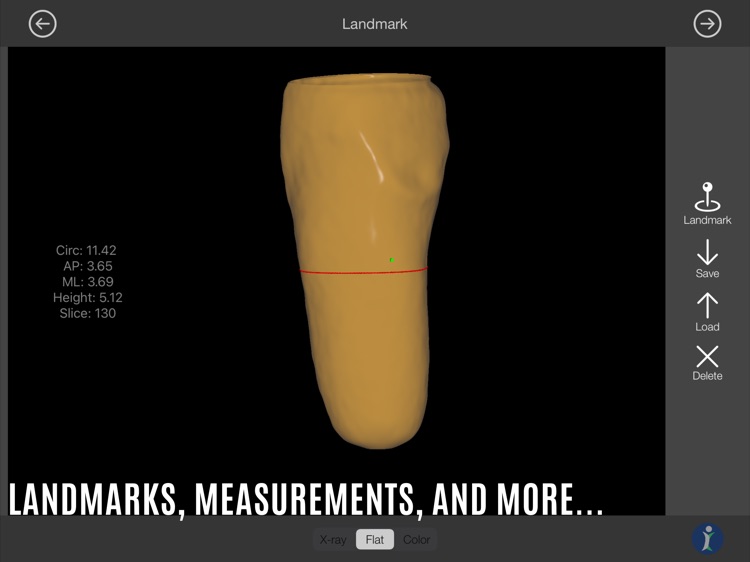
Task: Click the 'Landmark' screen title
Action: (x=375, y=24)
